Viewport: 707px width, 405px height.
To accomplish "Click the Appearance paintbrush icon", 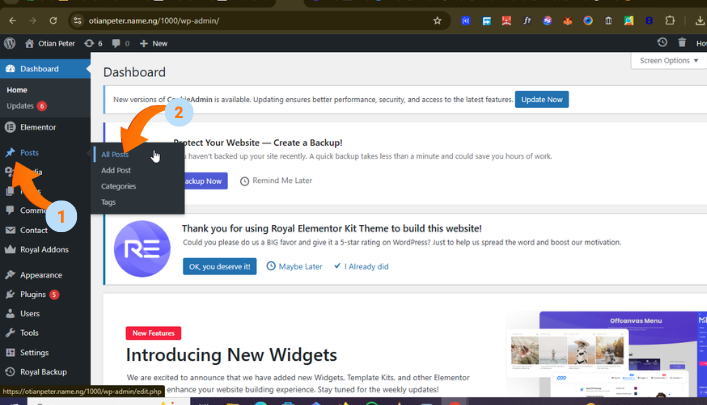I will (10, 275).
